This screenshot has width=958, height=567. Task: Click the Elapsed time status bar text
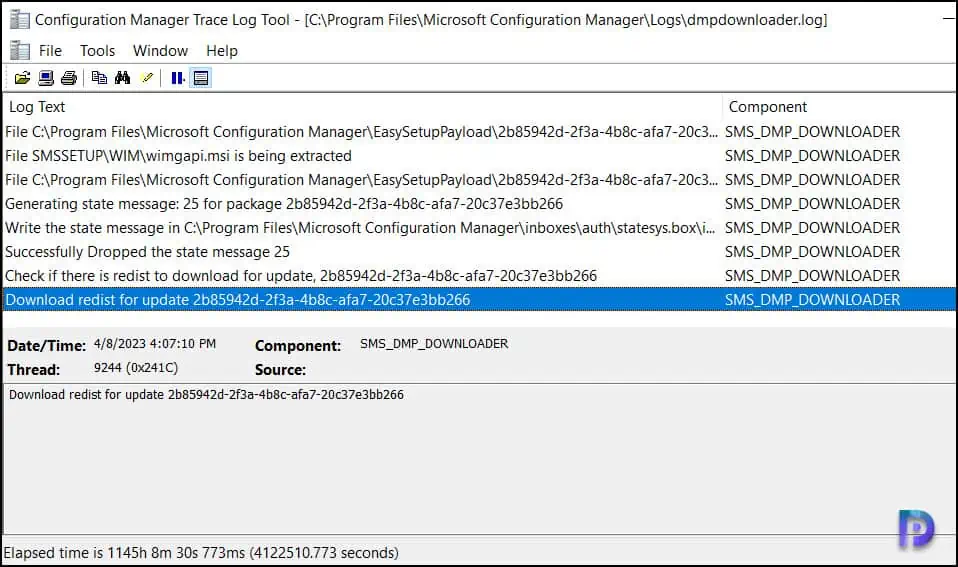tap(201, 553)
